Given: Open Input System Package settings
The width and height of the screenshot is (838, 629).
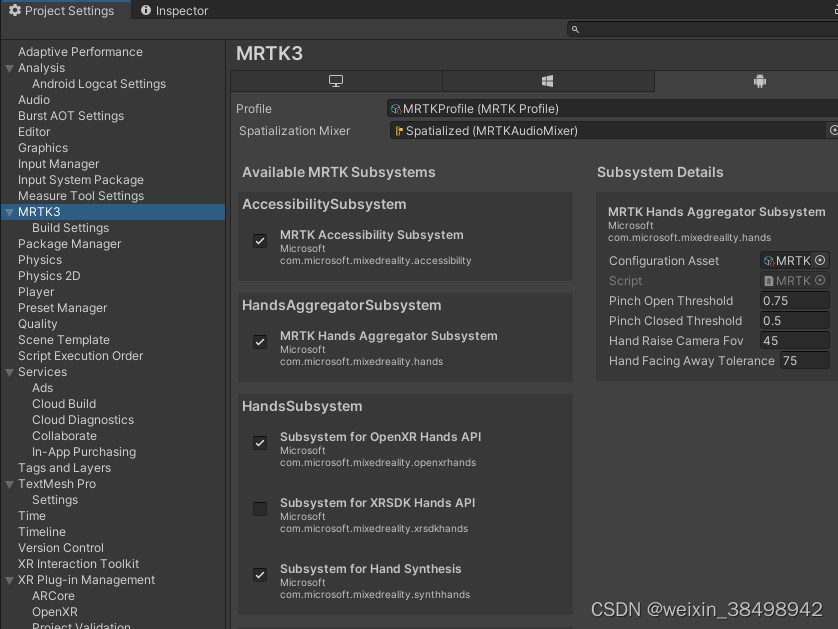Looking at the screenshot, I should click(x=81, y=180).
